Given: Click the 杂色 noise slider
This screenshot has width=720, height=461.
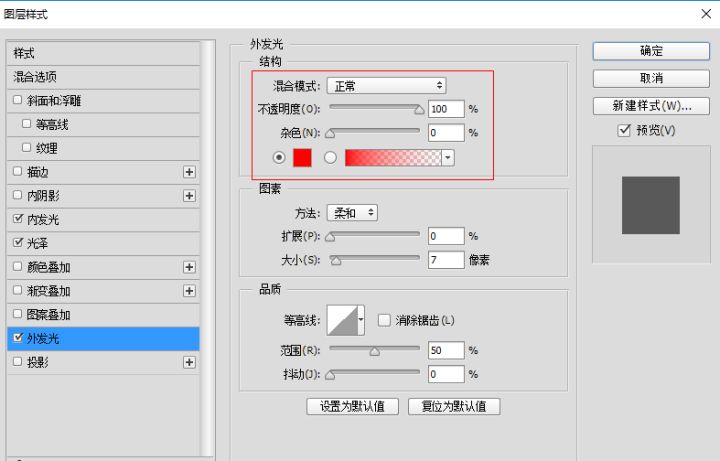Looking at the screenshot, I should pyautogui.click(x=374, y=132).
